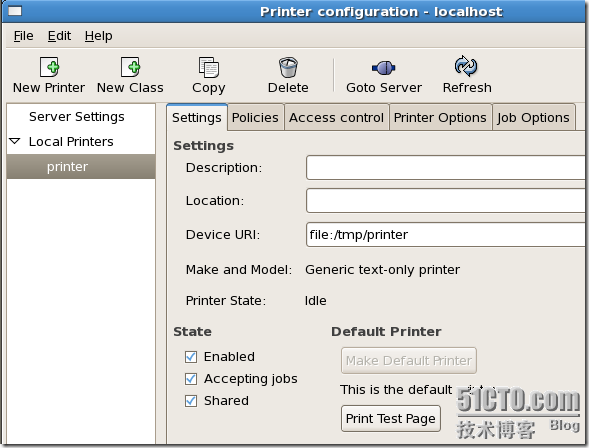The width and height of the screenshot is (589, 448).
Task: Select the printer entry in the list
Action: (x=81, y=166)
